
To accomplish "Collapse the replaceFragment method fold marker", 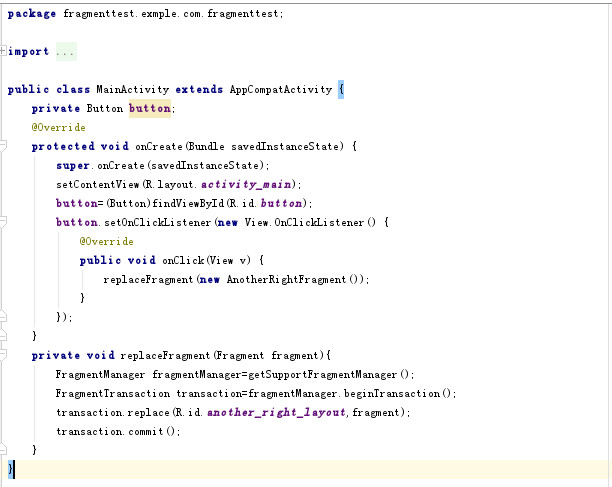I will pos(3,355).
